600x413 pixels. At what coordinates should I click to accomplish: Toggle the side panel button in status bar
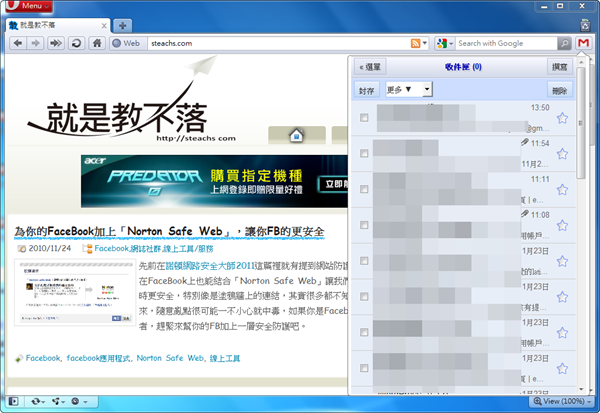pyautogui.click(x=13, y=401)
